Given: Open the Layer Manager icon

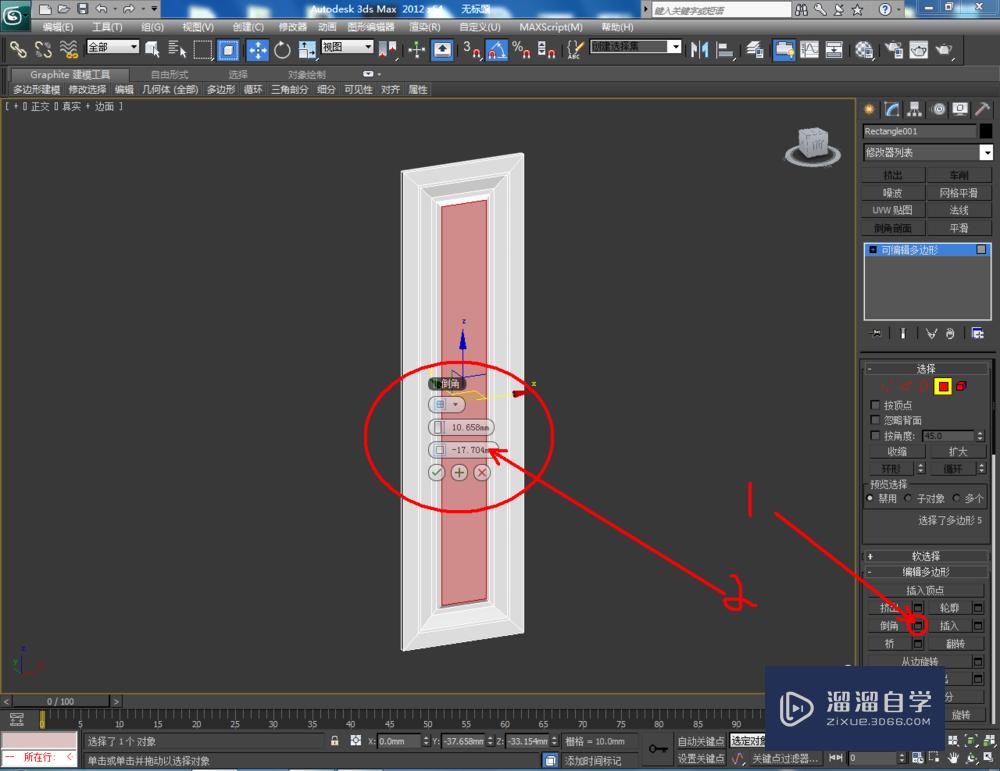Looking at the screenshot, I should point(755,49).
